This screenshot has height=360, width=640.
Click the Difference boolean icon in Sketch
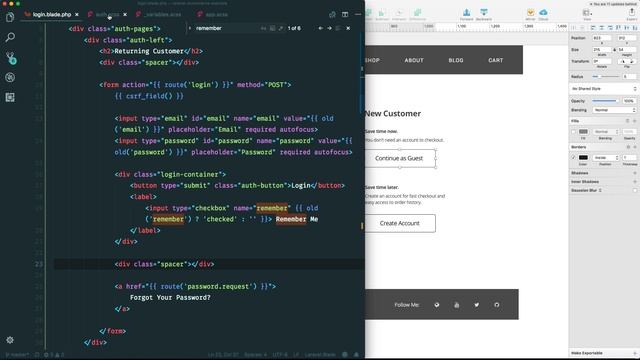pyautogui.click(x=417, y=14)
